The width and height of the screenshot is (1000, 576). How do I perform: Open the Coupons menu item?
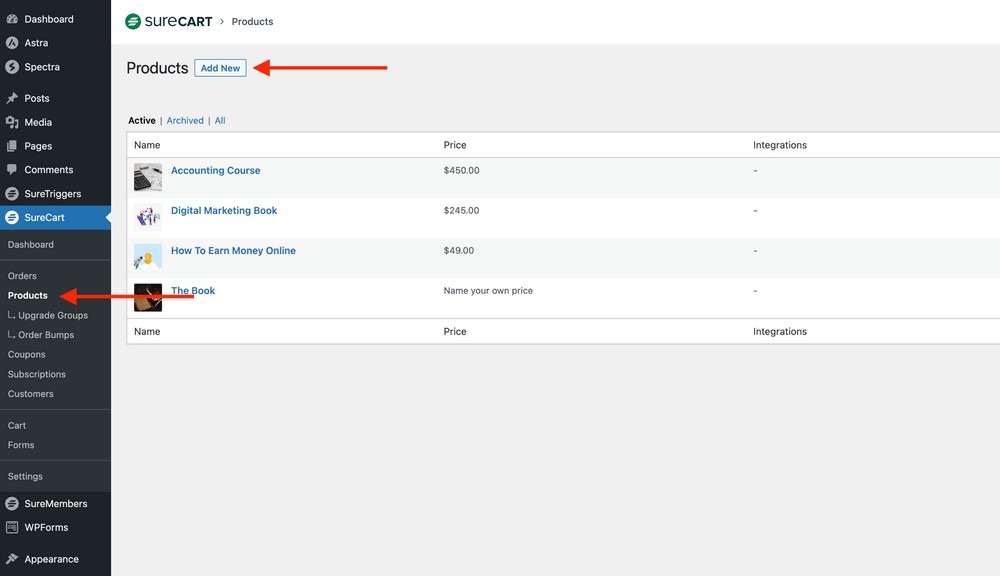click(27, 354)
